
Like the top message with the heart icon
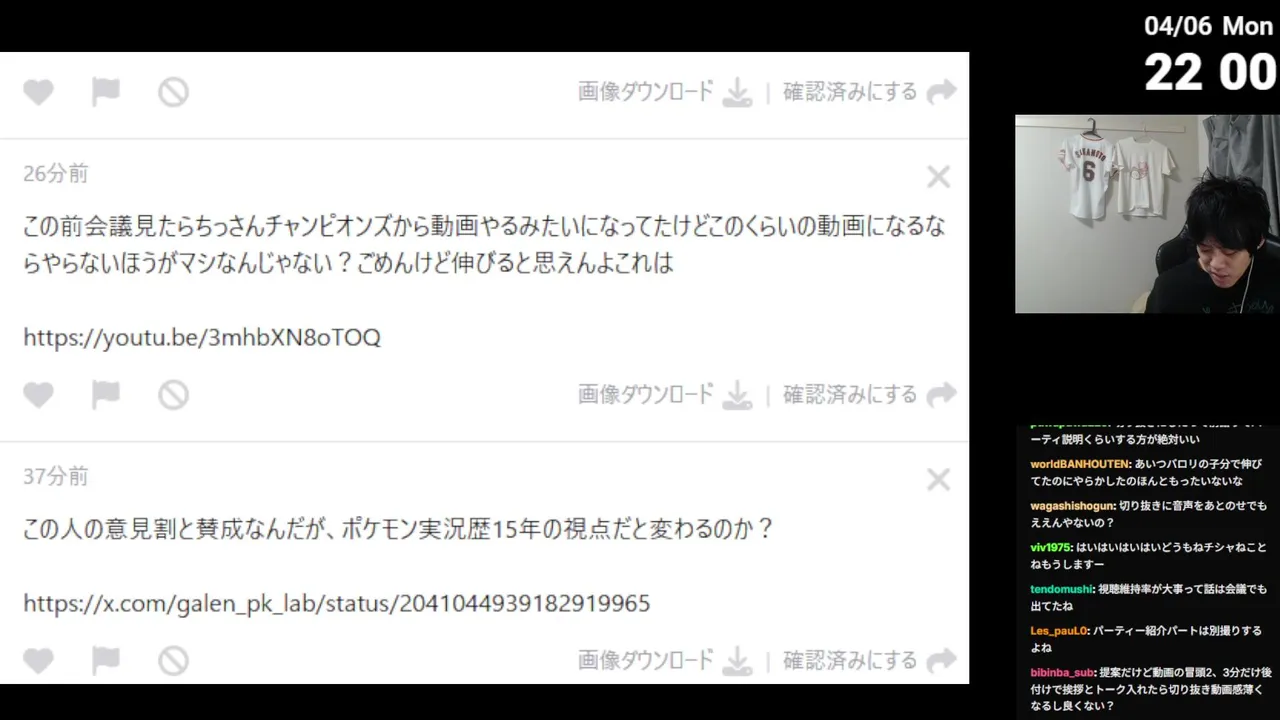38,92
